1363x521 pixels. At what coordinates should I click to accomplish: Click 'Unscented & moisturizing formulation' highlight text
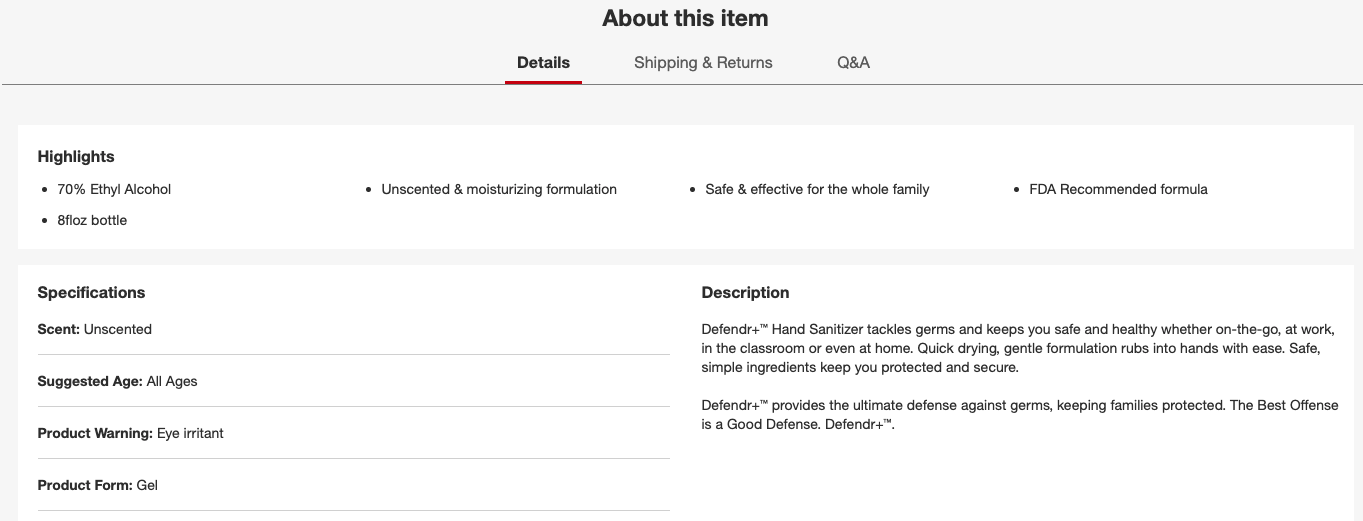pos(499,189)
